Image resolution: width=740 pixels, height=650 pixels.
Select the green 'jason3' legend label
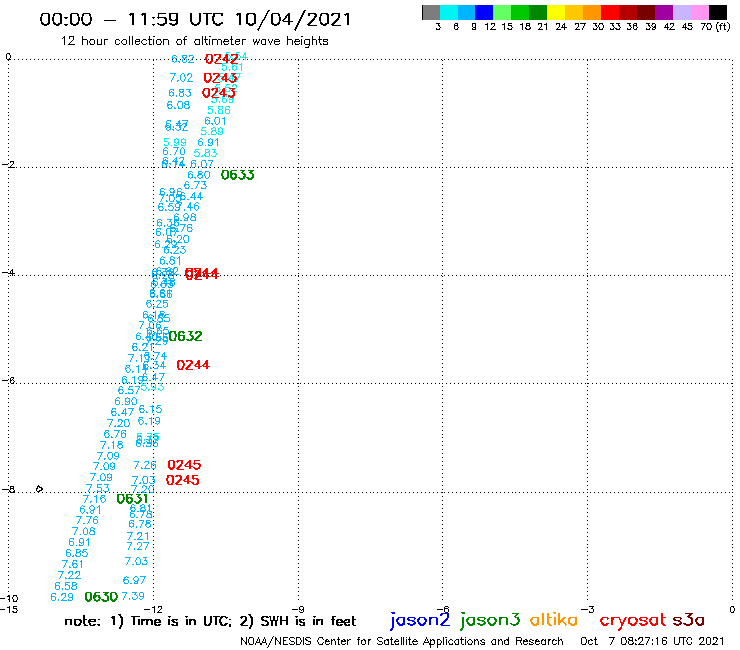(490, 620)
